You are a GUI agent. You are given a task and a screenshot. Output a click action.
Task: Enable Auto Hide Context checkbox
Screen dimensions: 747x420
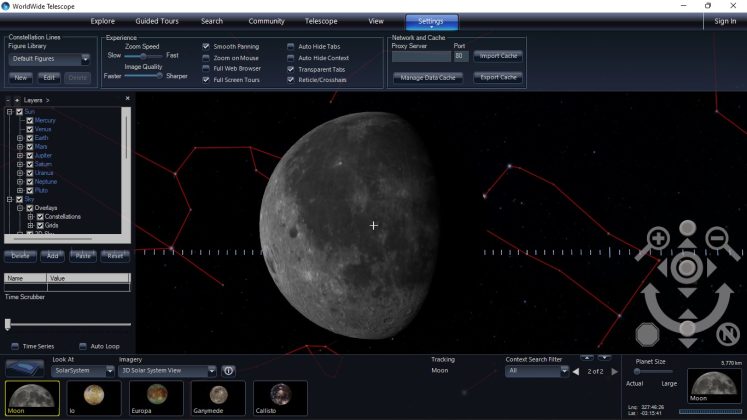[291, 58]
